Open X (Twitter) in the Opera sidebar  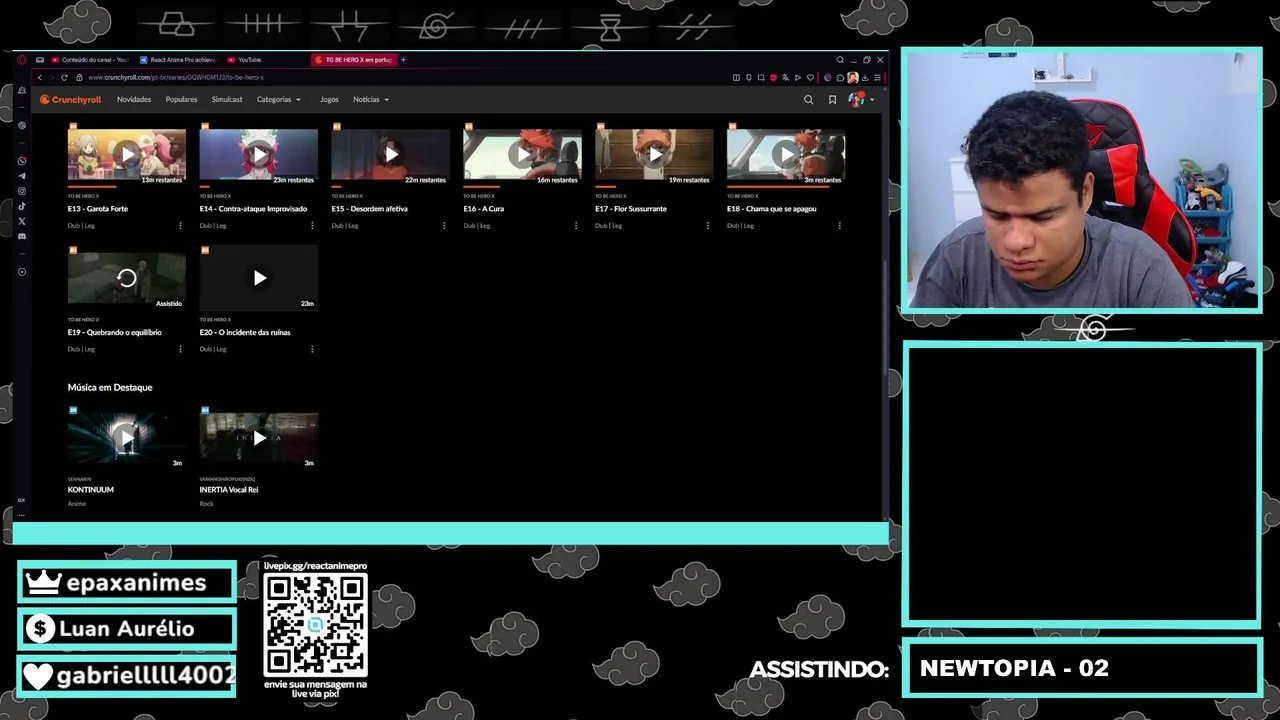point(22,221)
